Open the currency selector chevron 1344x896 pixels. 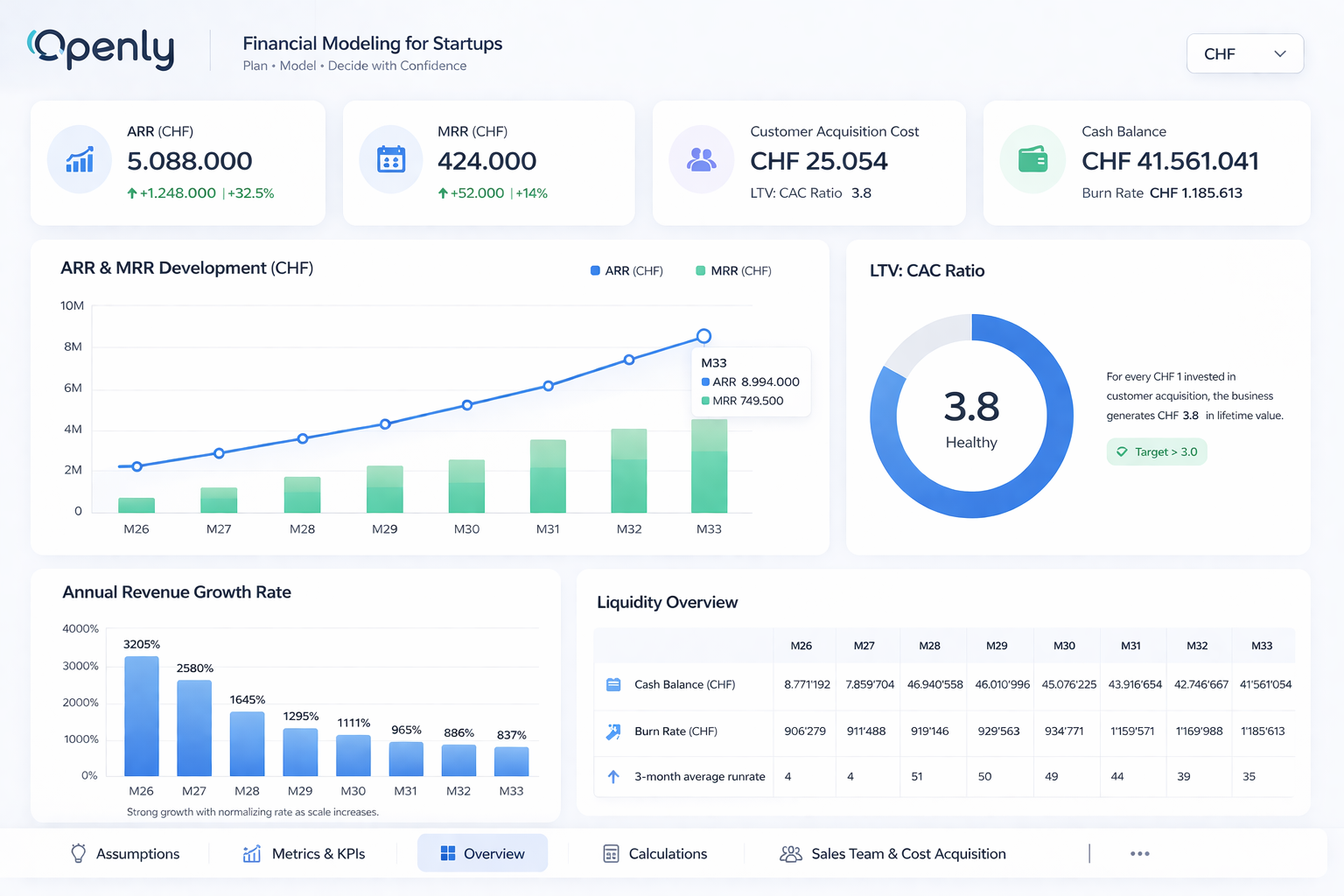[1280, 53]
